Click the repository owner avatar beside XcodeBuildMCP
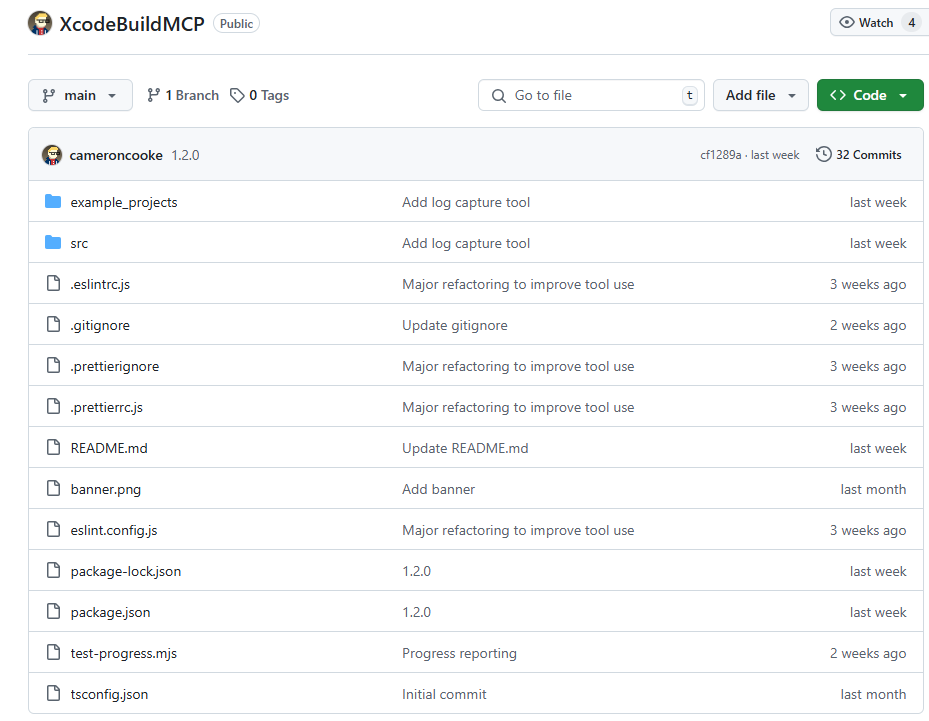The image size is (929, 721). (x=40, y=23)
